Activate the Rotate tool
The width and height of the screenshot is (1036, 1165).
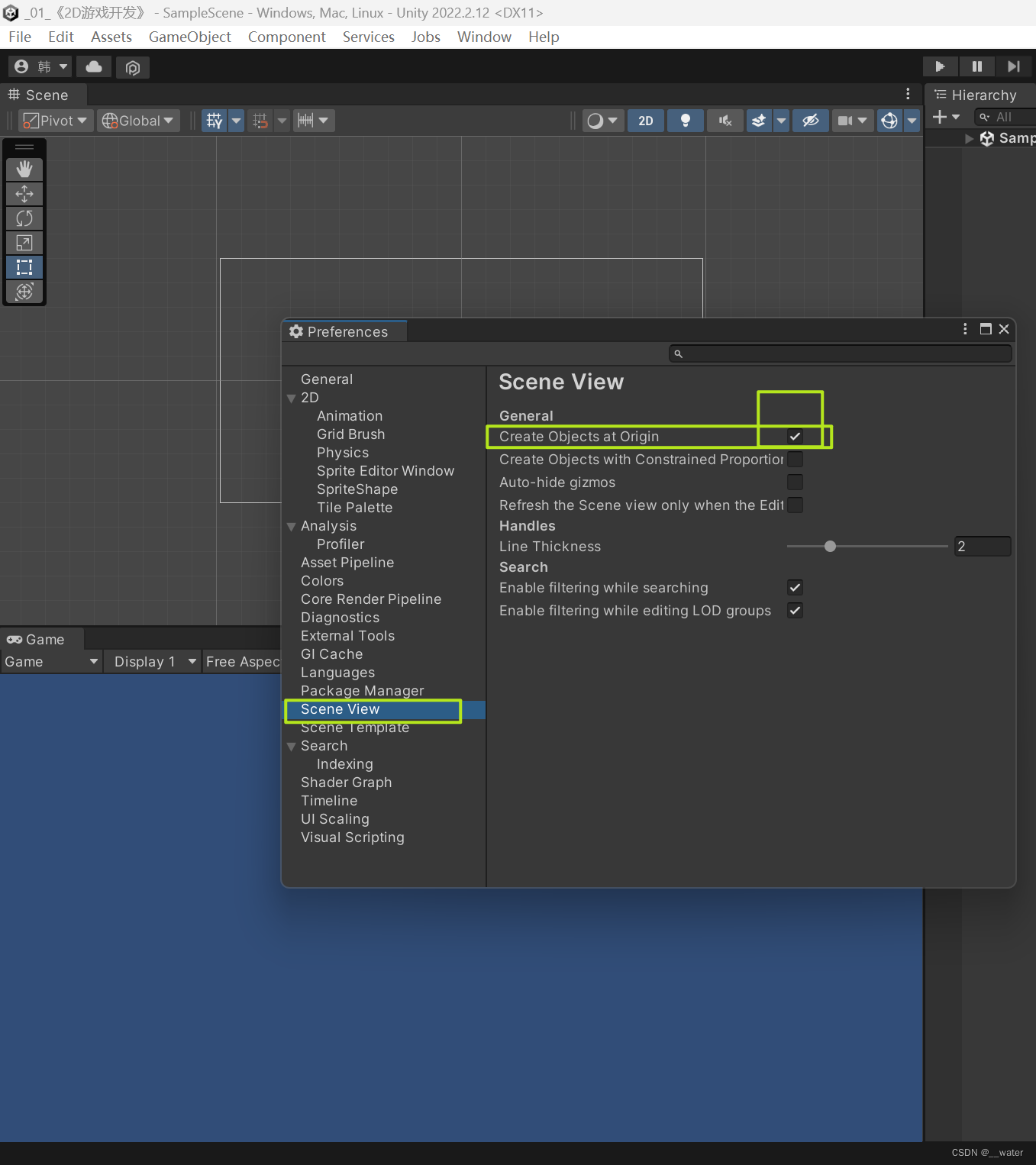[x=24, y=218]
